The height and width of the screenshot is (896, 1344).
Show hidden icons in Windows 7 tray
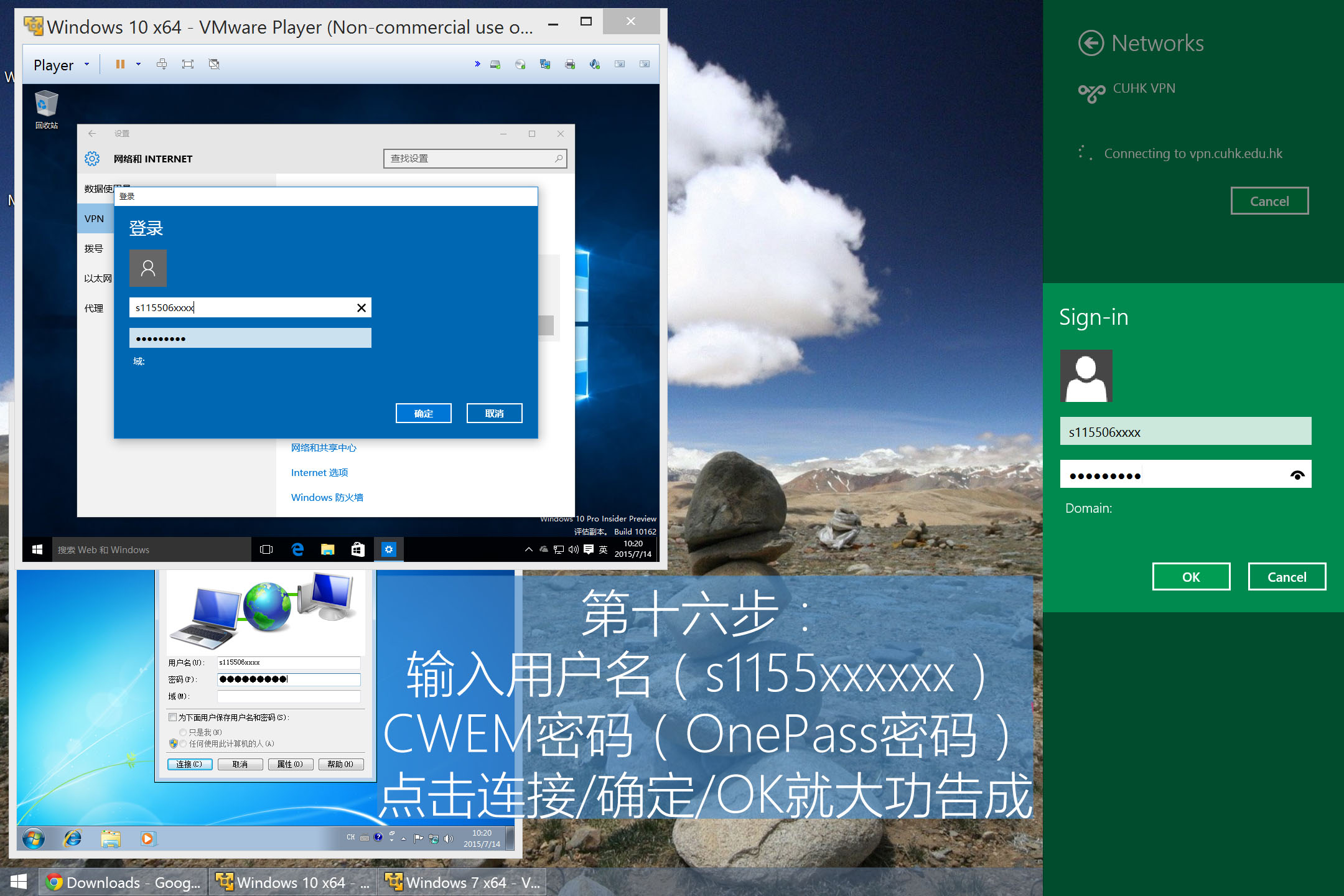pyautogui.click(x=403, y=839)
